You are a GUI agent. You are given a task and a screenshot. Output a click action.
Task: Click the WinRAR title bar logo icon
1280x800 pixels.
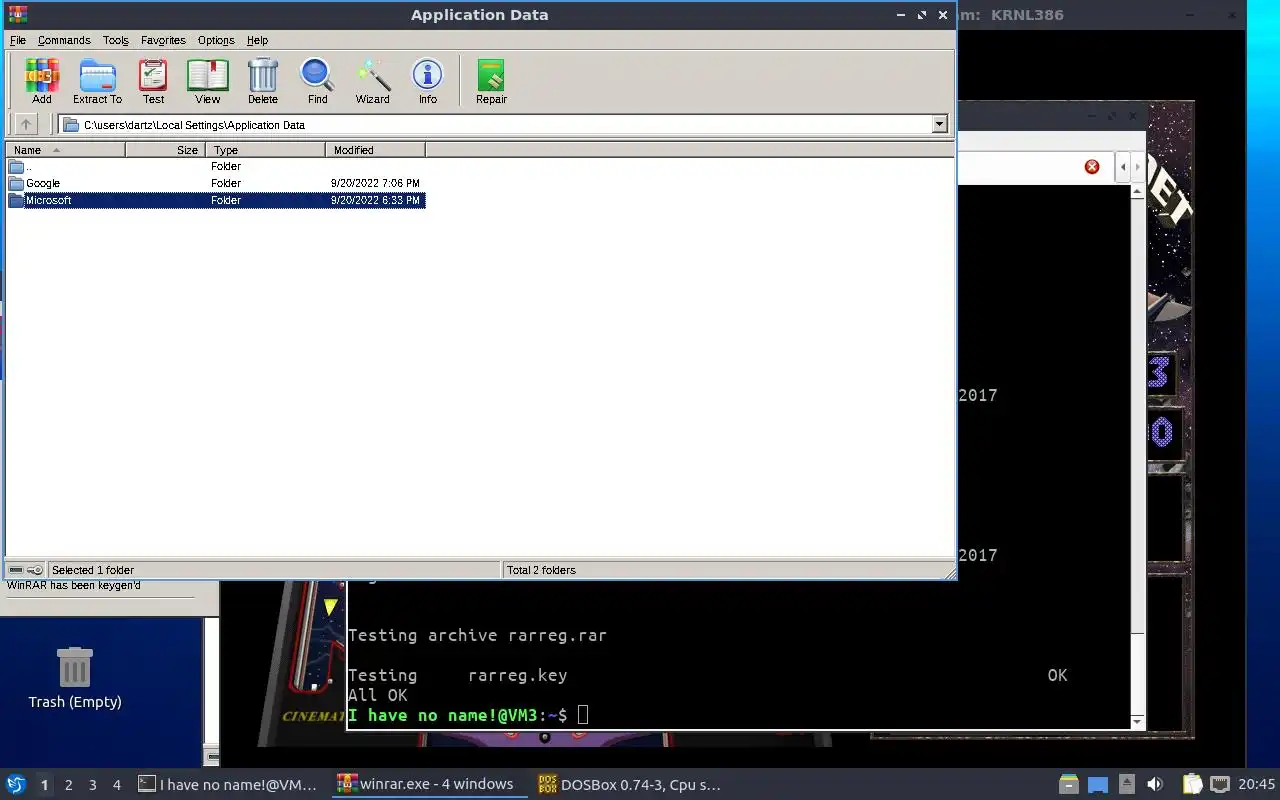(x=17, y=14)
